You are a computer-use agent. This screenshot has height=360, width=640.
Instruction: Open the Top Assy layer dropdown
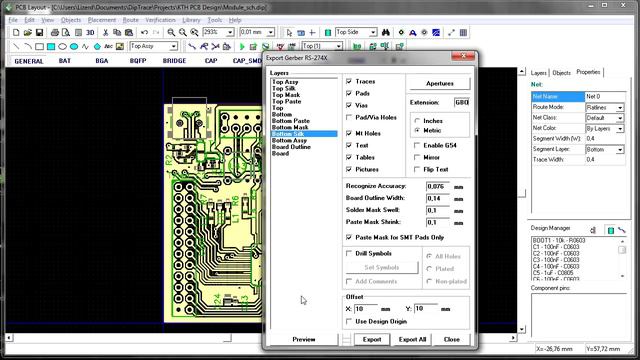pyautogui.click(x=174, y=46)
